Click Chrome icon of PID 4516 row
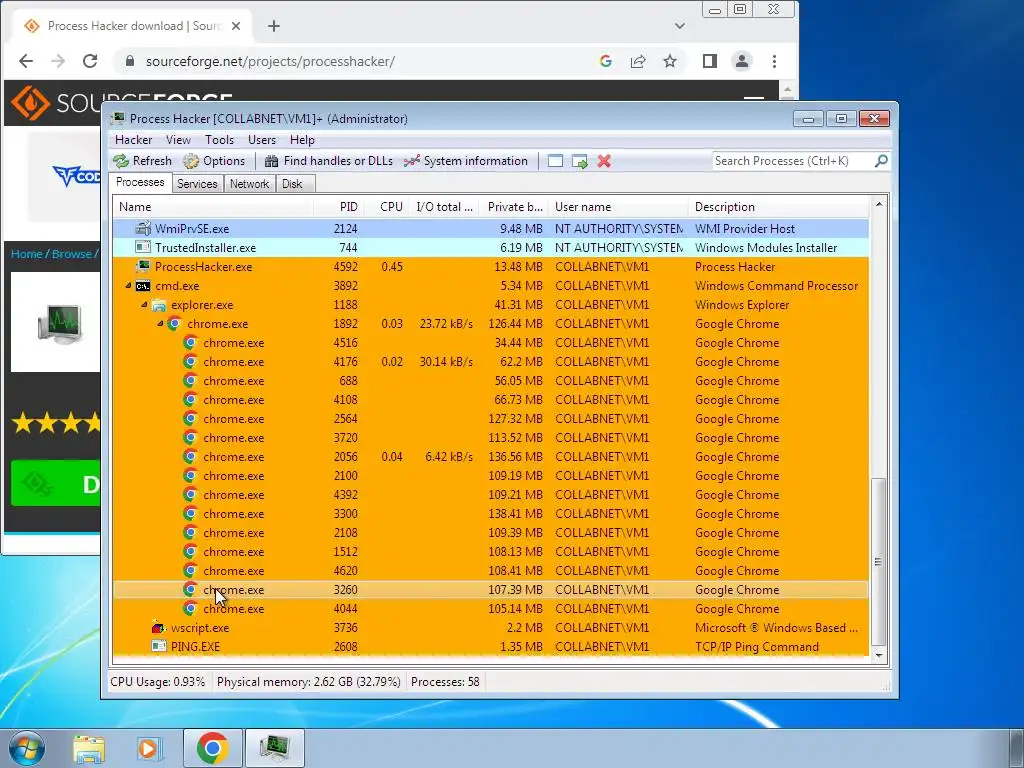 (x=190, y=342)
